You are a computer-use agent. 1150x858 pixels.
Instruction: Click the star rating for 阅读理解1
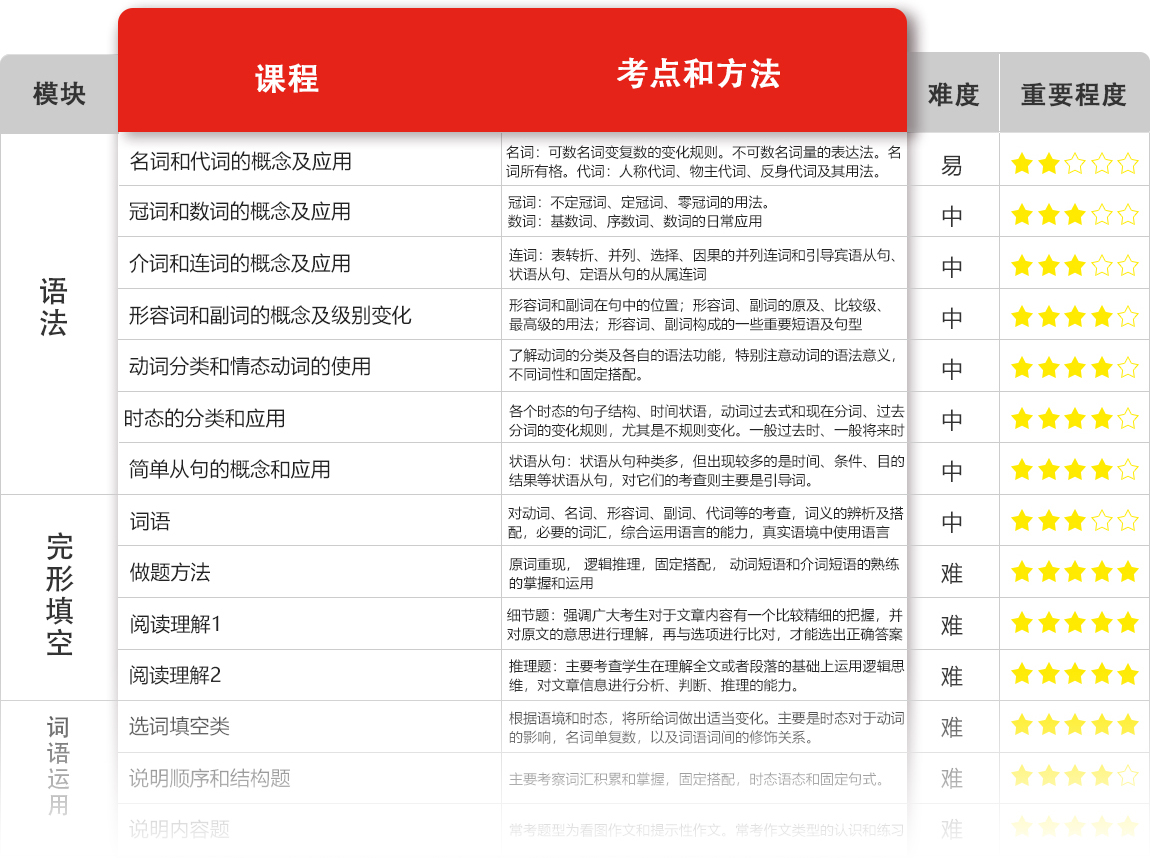(x=1074, y=623)
